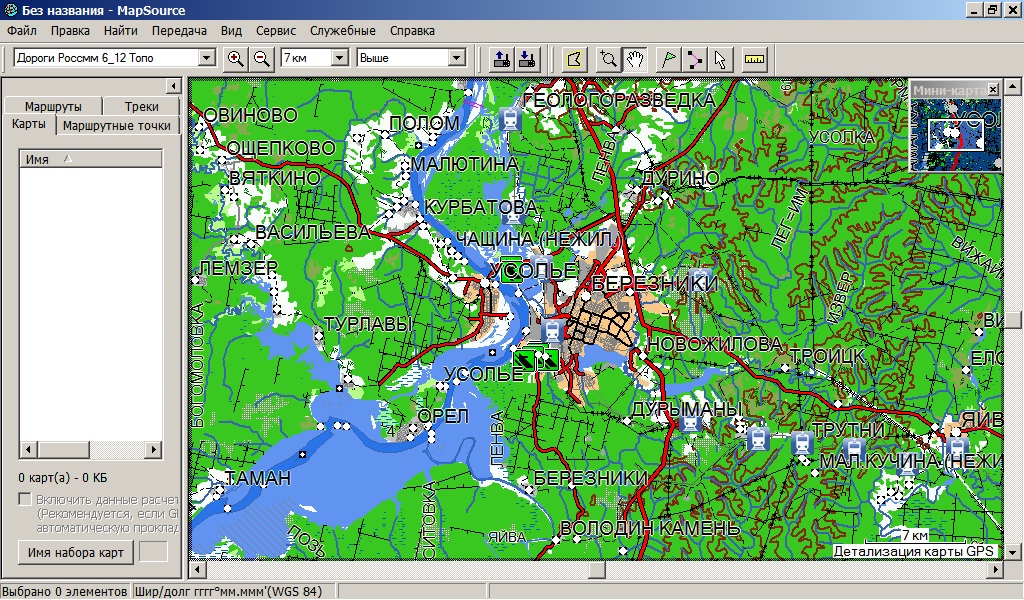Click the zoom out magnifier icon
Image resolution: width=1024 pixels, height=600 pixels.
tap(262, 58)
